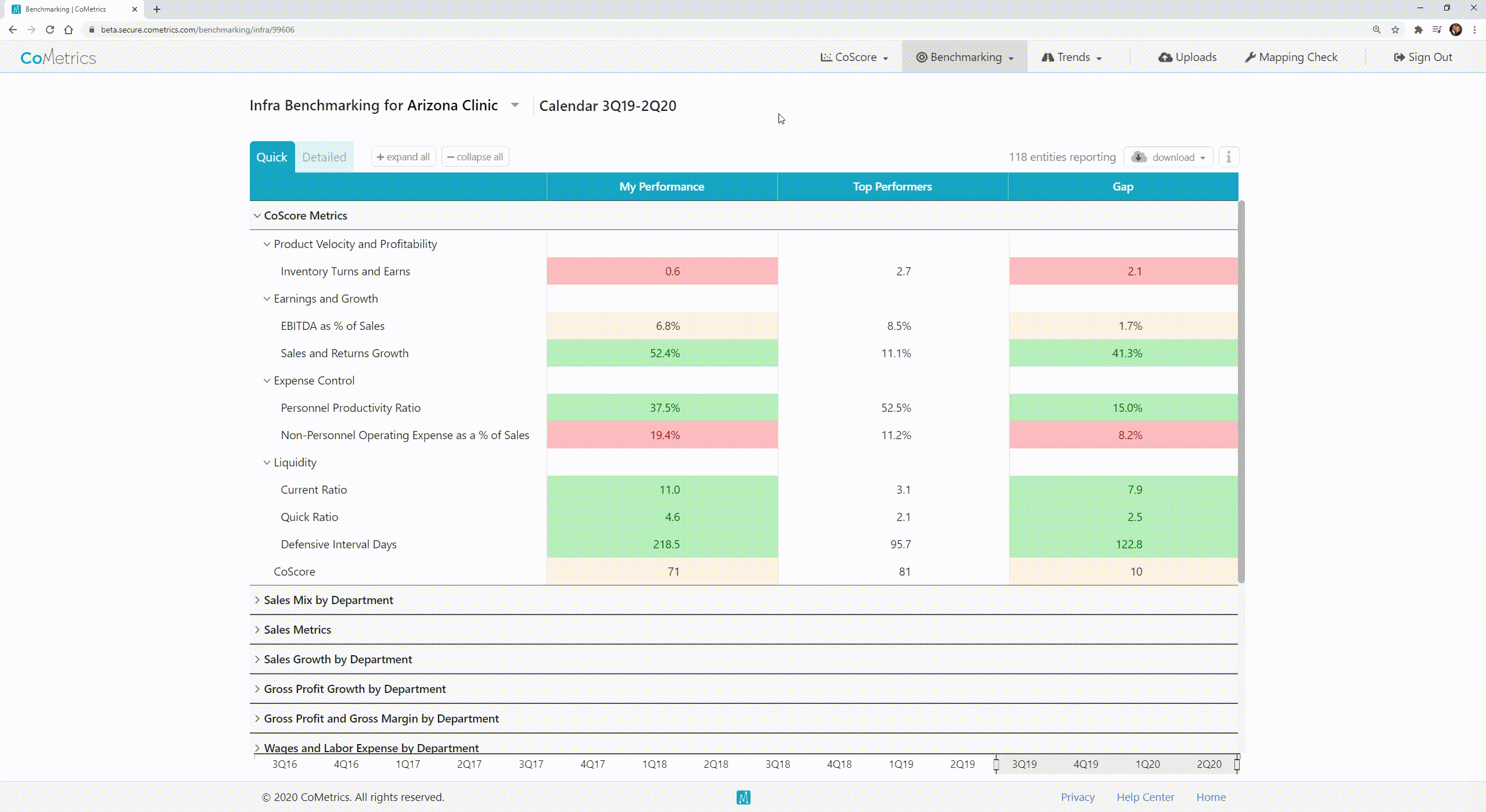Open the Uploads section via cloud icon
This screenshot has height=812, width=1486.
tap(1166, 56)
